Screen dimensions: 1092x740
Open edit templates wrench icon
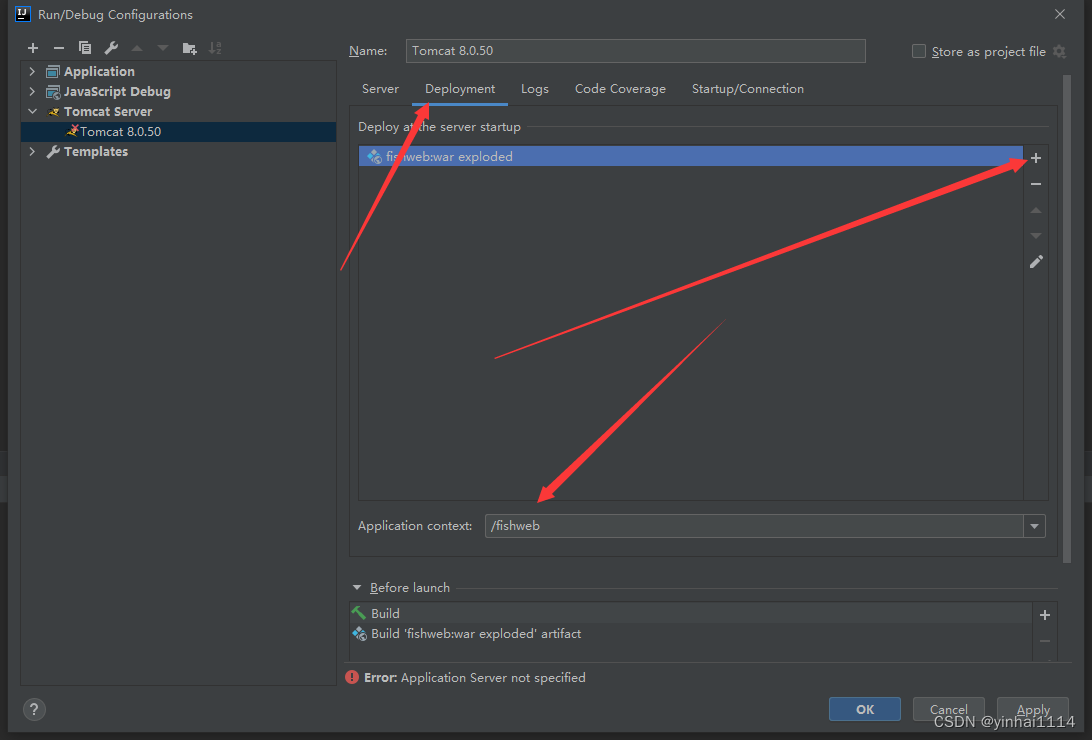[x=111, y=48]
